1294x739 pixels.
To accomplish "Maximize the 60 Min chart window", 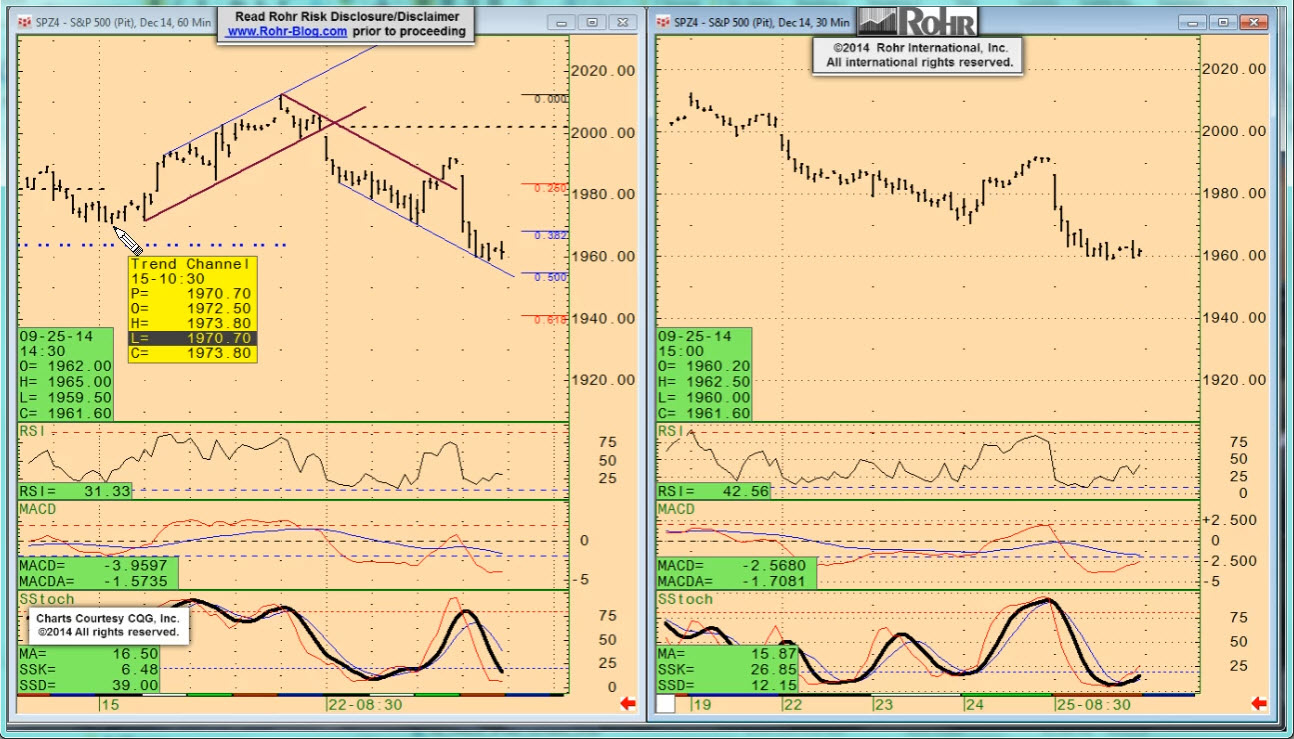I will point(592,22).
